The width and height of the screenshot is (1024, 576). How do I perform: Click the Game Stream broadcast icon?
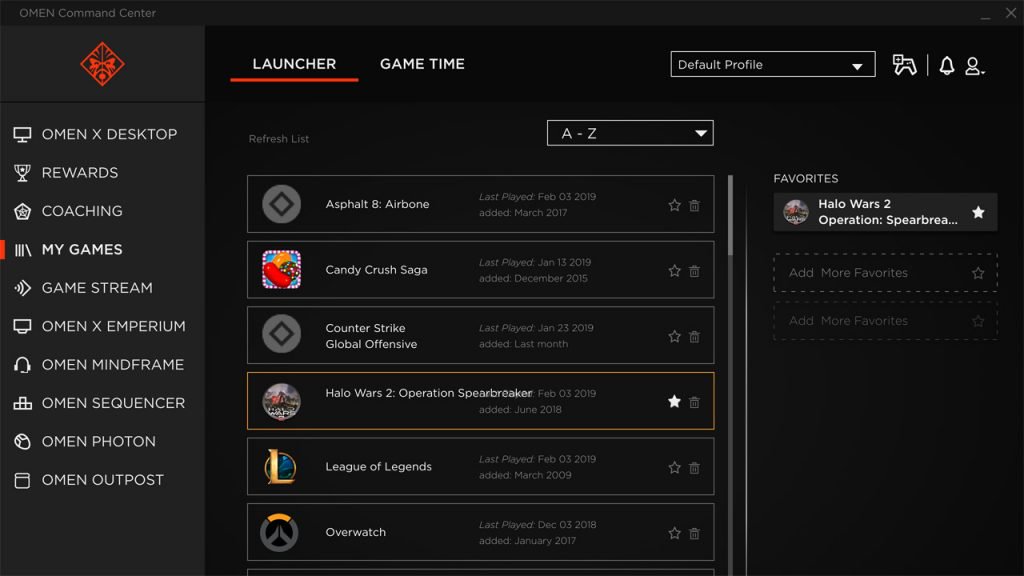click(22, 288)
